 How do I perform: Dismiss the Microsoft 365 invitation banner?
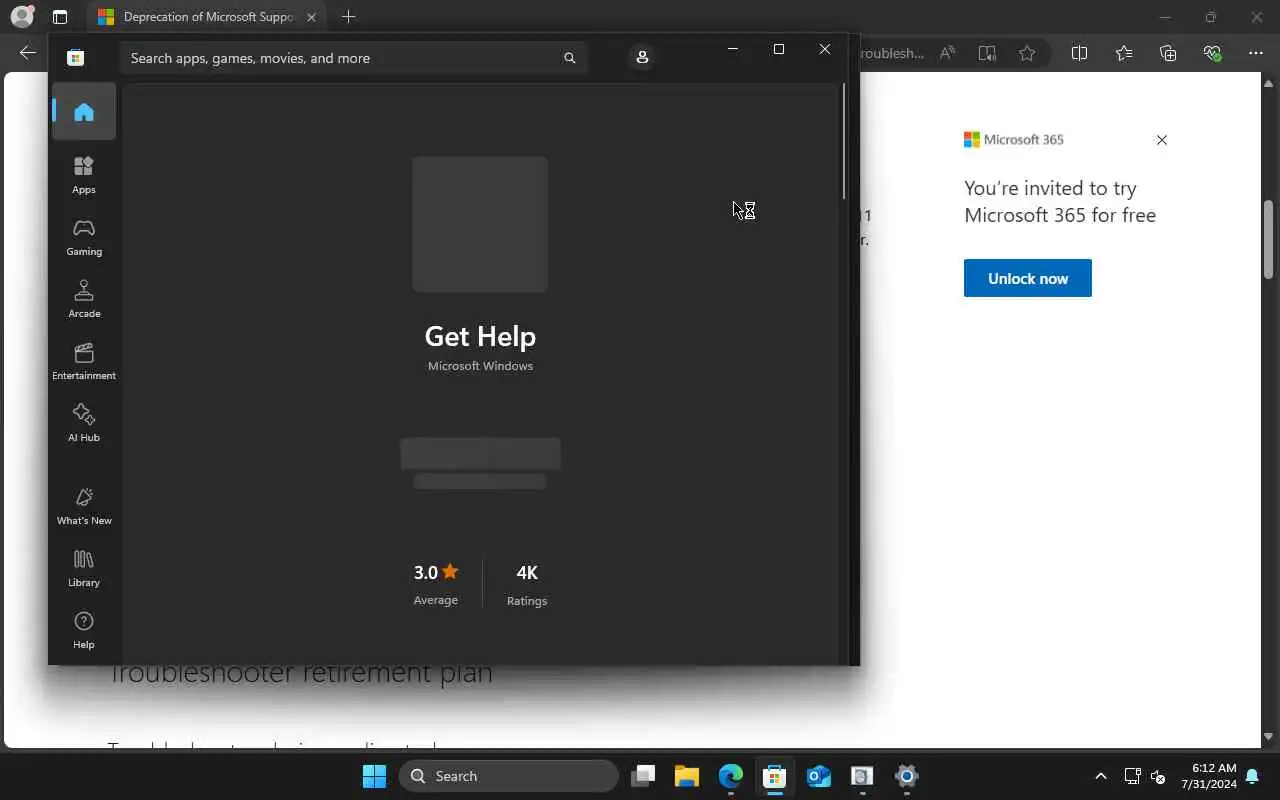[x=1162, y=140]
